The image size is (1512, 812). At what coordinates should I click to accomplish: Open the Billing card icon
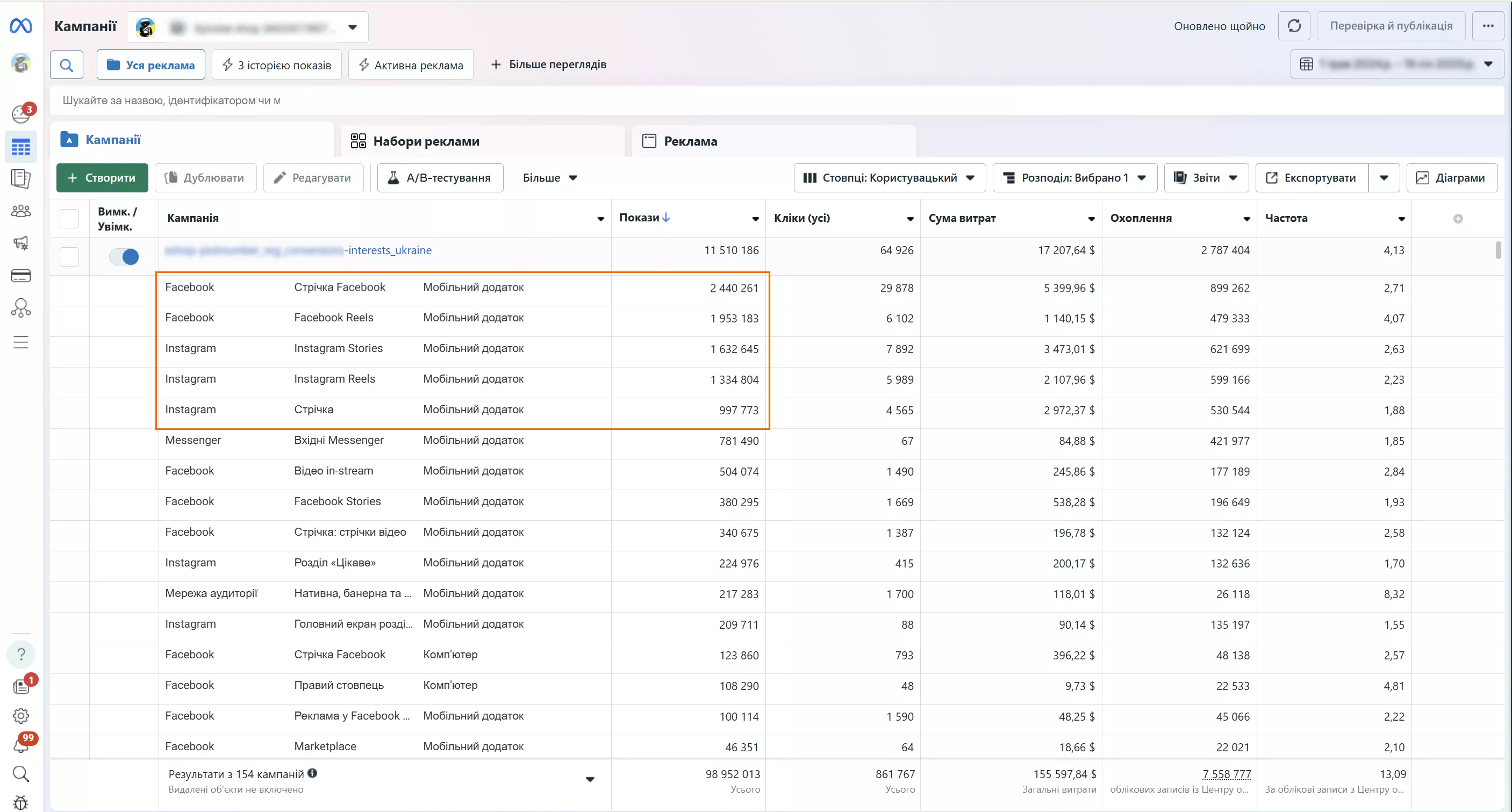tap(21, 276)
